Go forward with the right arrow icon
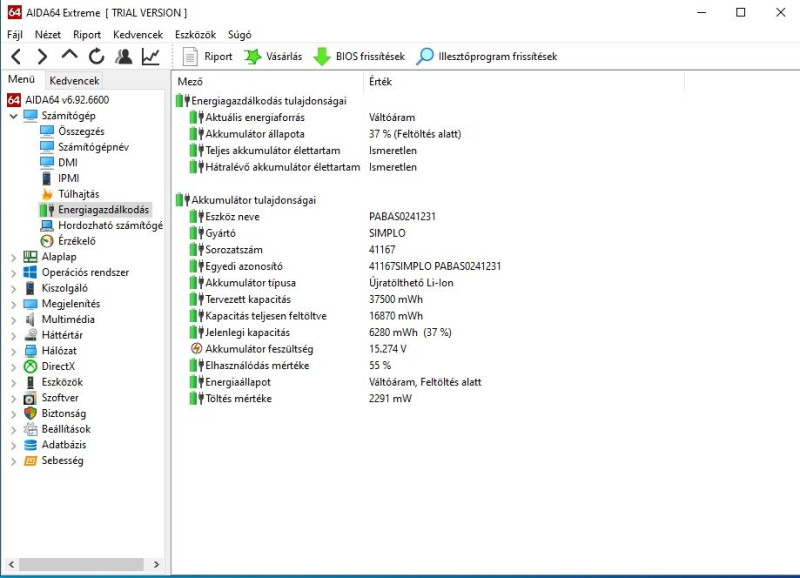800x578 pixels. point(42,56)
